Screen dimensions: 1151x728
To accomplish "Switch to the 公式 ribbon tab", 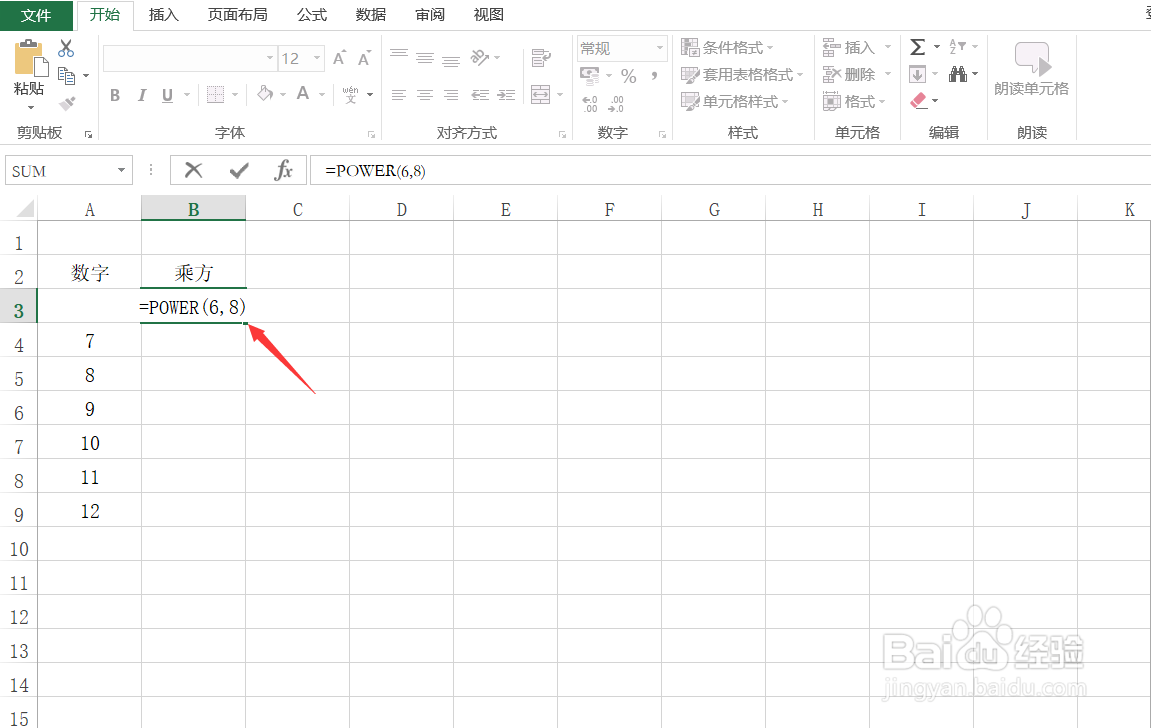I will (x=310, y=14).
